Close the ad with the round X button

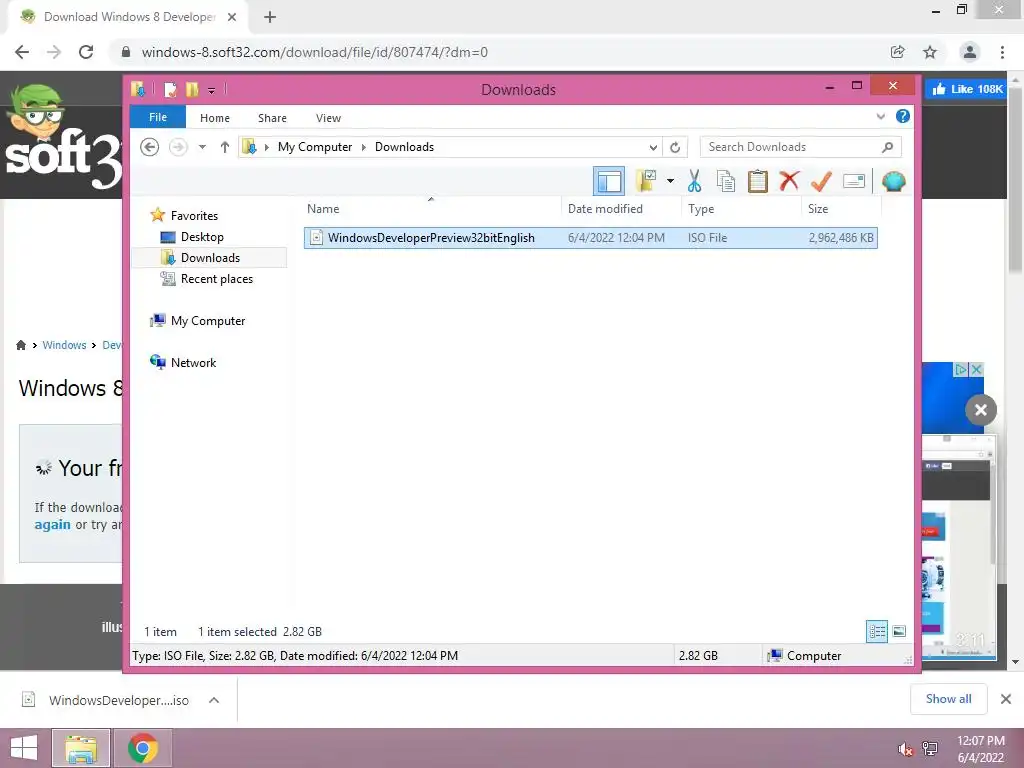(980, 410)
